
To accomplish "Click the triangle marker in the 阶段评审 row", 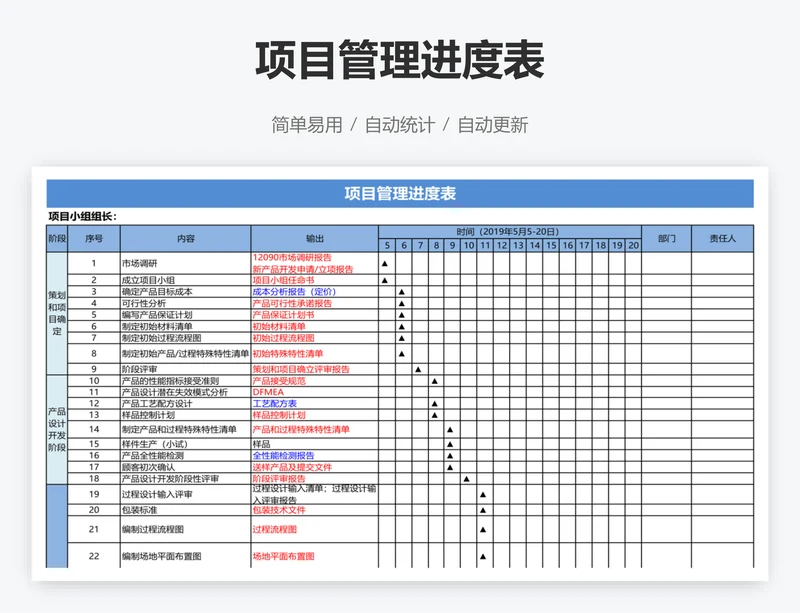I will click(x=418, y=369).
